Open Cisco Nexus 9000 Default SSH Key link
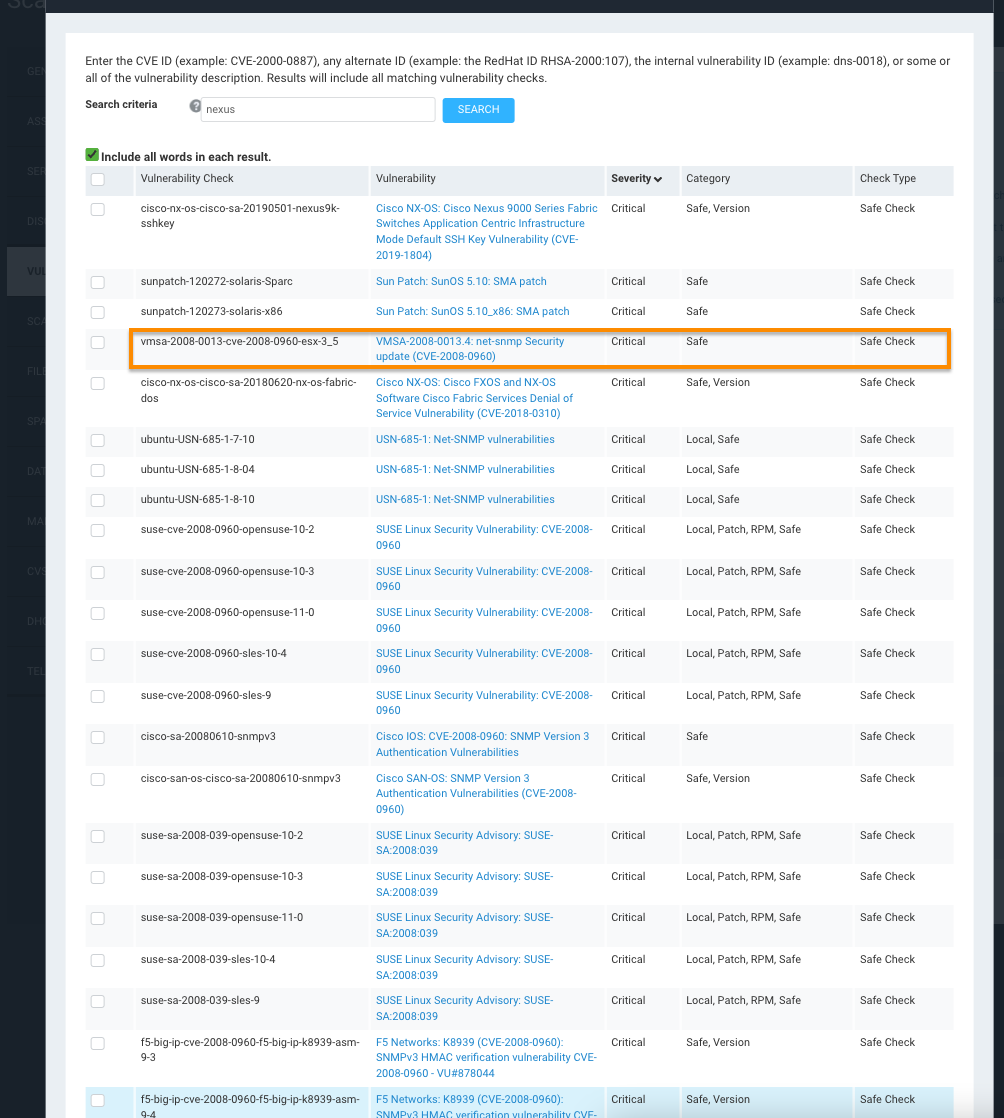Image resolution: width=1004 pixels, height=1118 pixels. tap(486, 232)
